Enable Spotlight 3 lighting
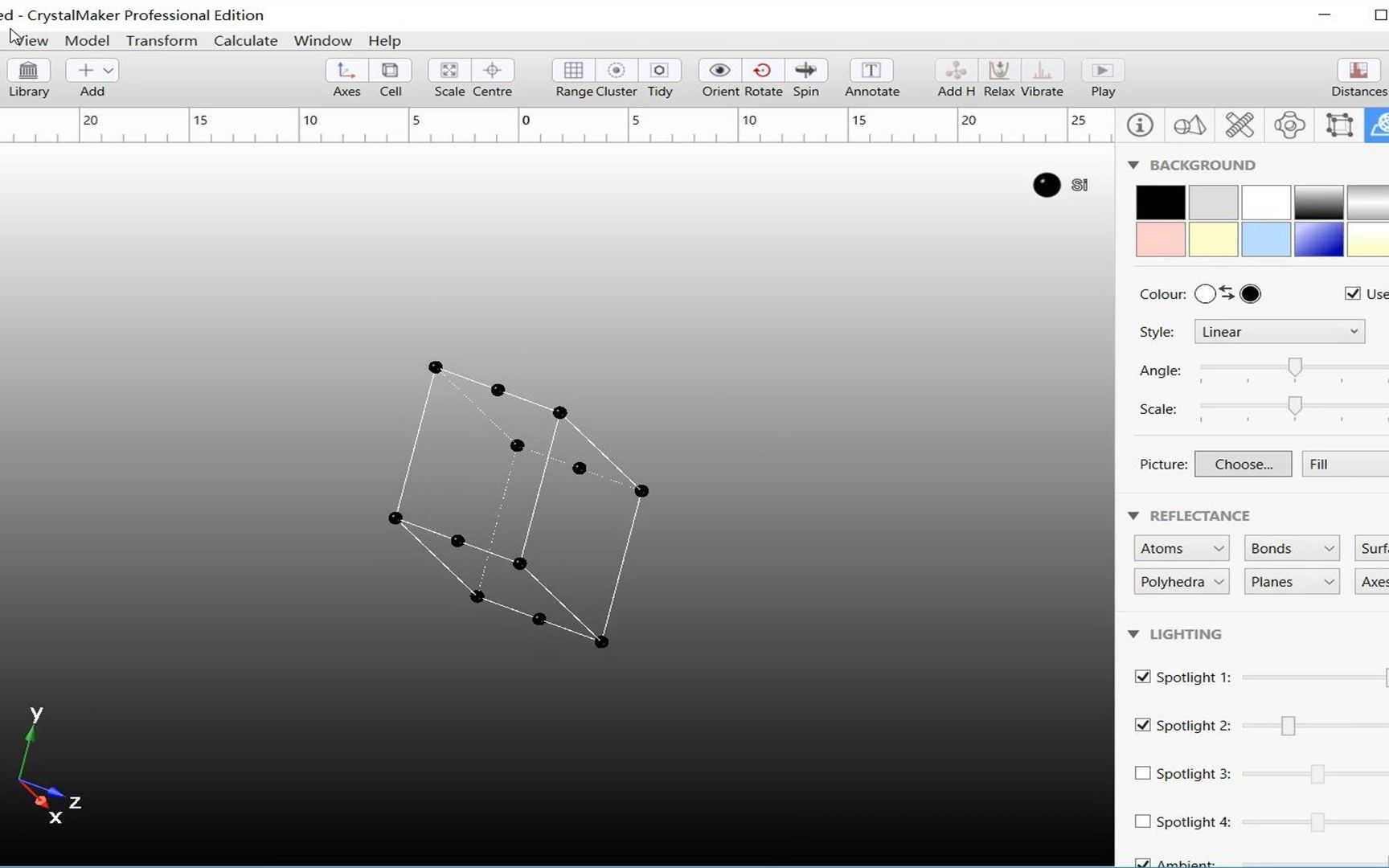1389x868 pixels. pyautogui.click(x=1143, y=773)
